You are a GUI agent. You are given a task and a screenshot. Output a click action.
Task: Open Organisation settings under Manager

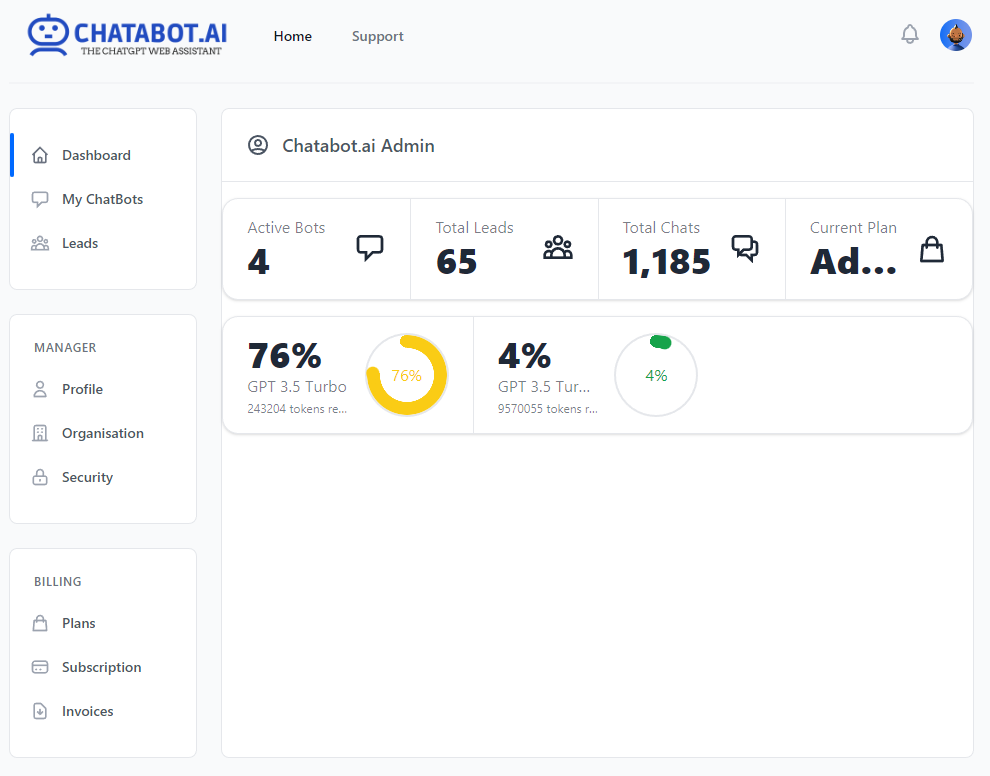[102, 433]
